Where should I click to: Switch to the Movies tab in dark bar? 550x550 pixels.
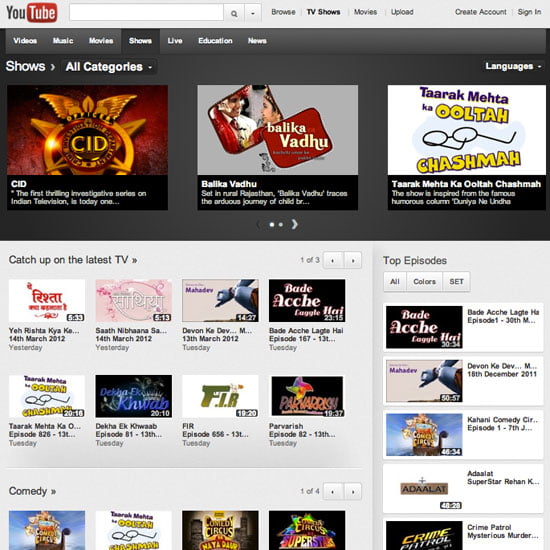tap(101, 41)
